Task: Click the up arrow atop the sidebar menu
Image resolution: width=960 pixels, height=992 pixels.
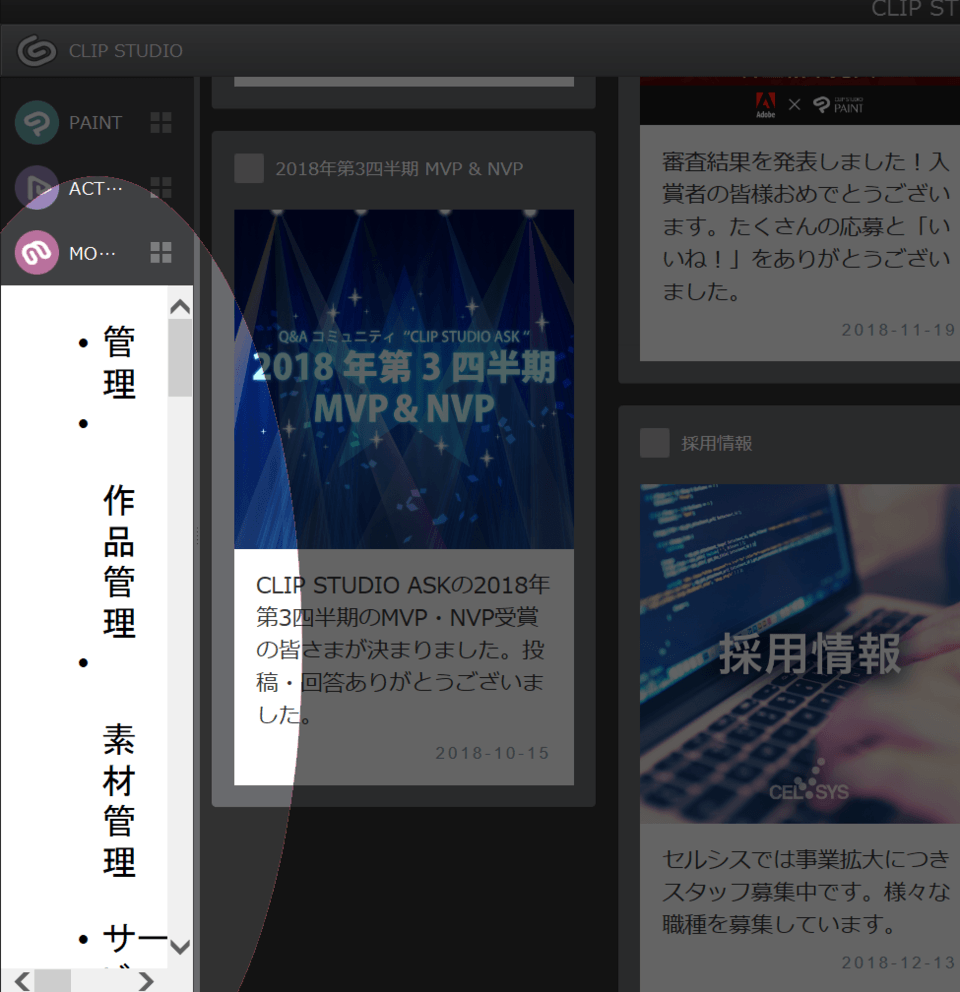Action: (180, 306)
